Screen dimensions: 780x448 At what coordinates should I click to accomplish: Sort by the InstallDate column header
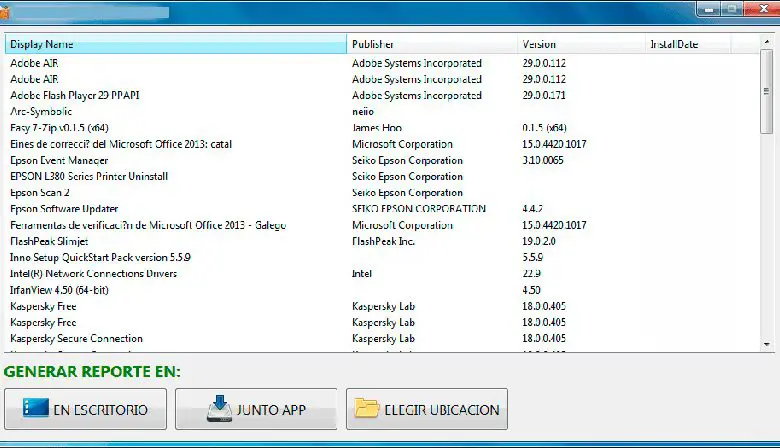[x=688, y=44]
